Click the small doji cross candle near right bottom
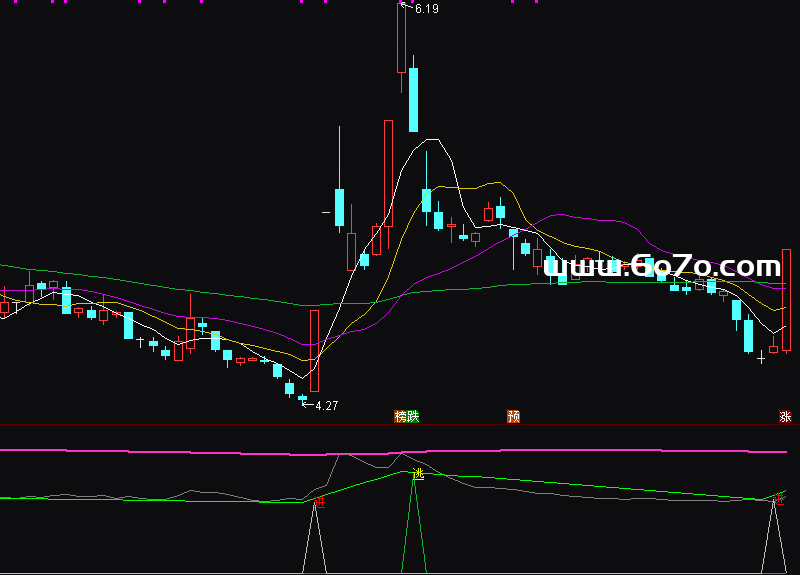 tap(761, 355)
